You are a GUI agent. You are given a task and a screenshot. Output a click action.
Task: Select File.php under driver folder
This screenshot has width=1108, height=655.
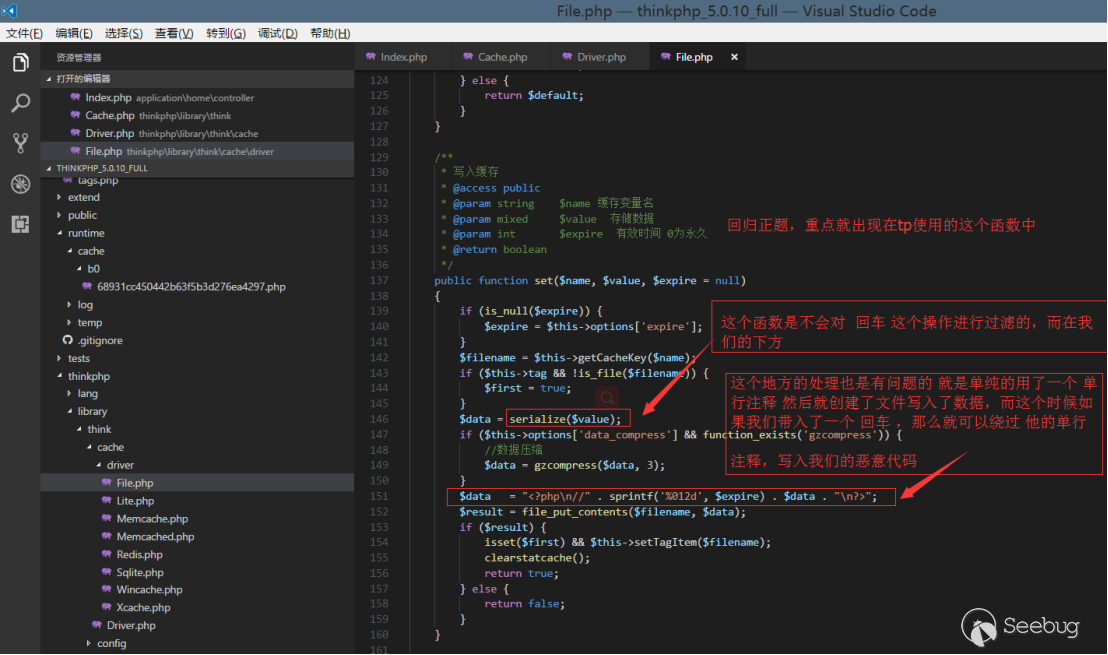pyautogui.click(x=197, y=483)
